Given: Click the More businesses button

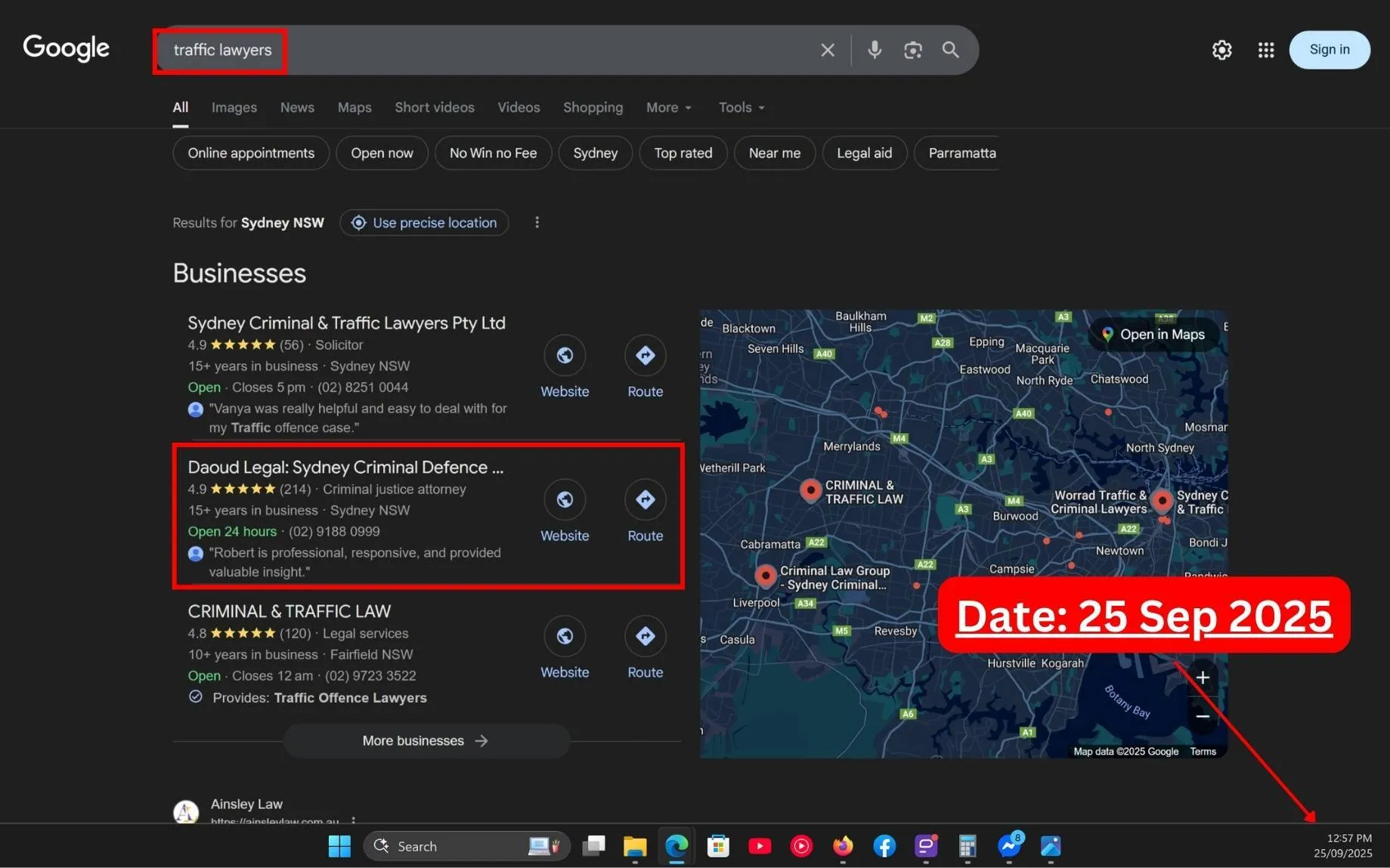Looking at the screenshot, I should pyautogui.click(x=426, y=741).
